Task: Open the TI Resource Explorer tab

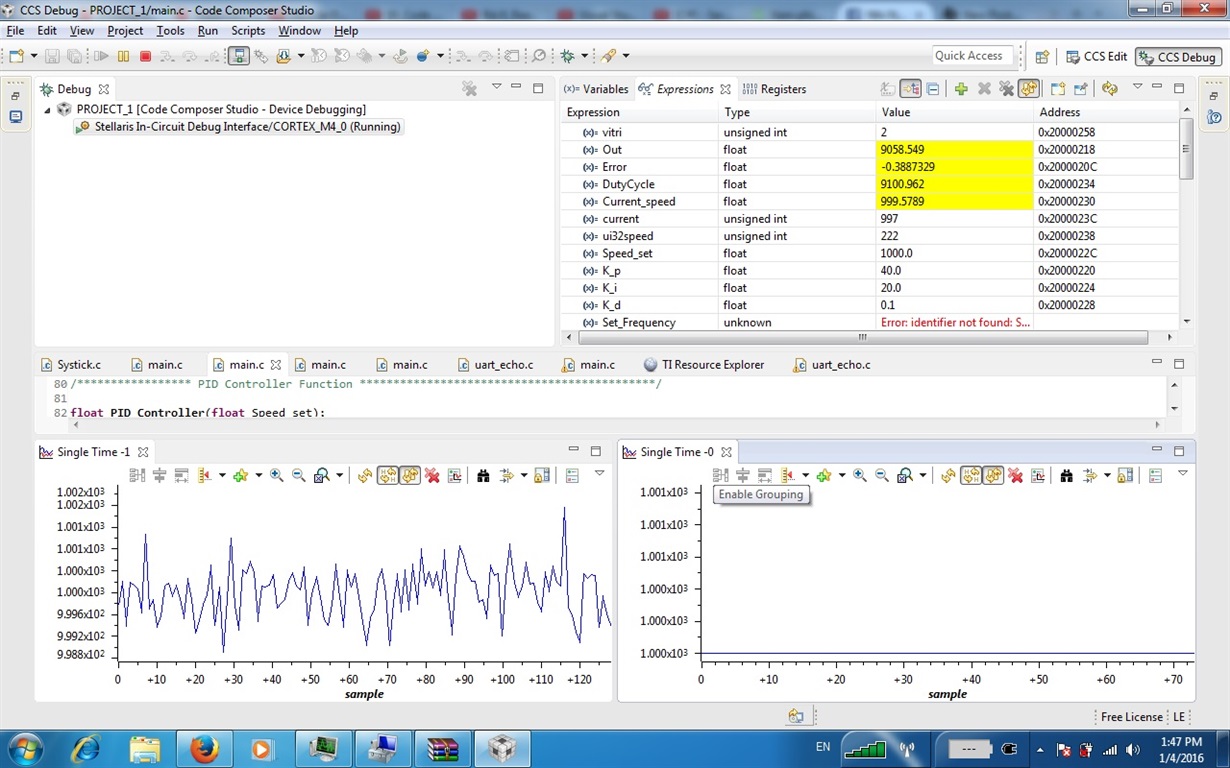Action: [x=704, y=365]
